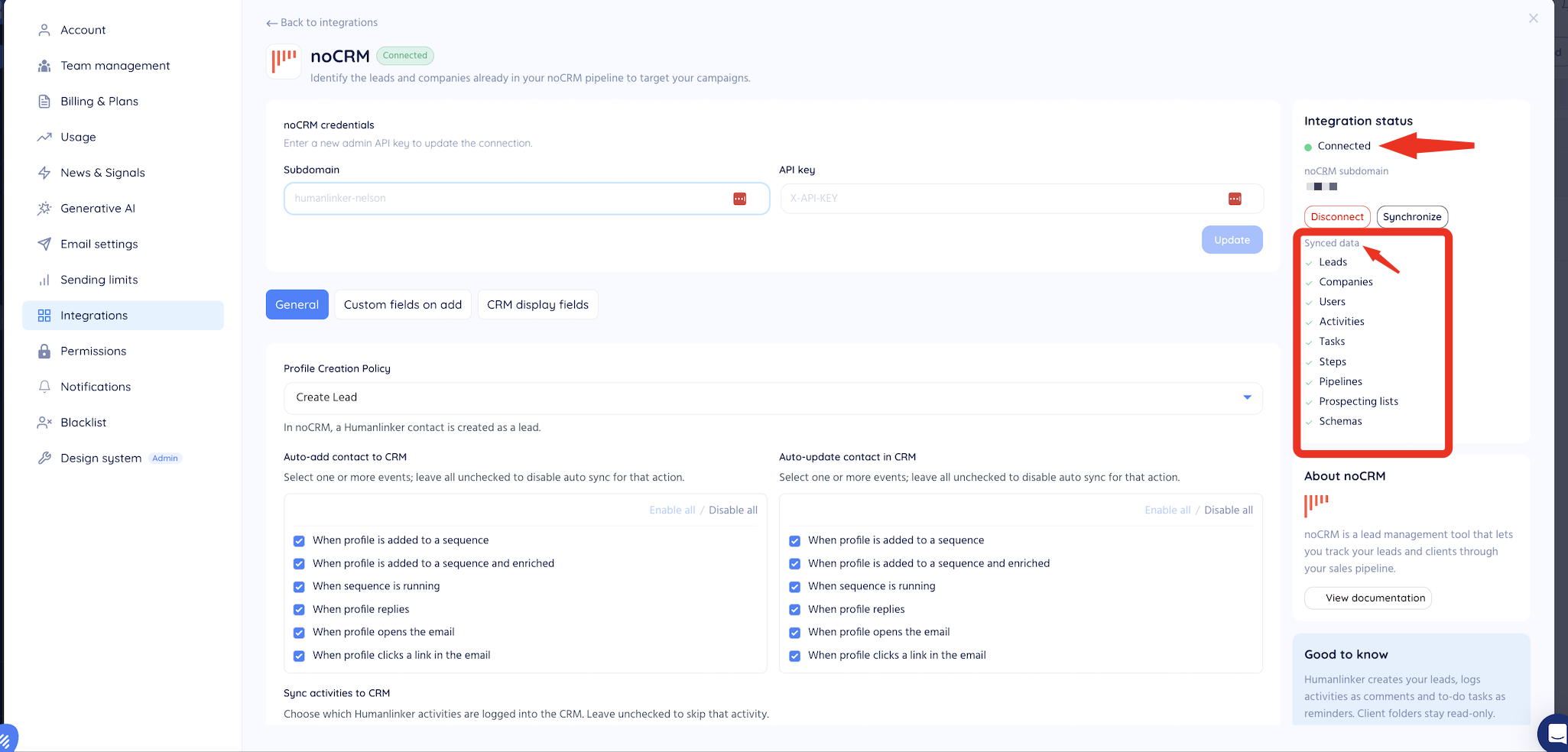Focus the API key input field
Image resolution: width=1568 pixels, height=752 pixels.
[1021, 199]
